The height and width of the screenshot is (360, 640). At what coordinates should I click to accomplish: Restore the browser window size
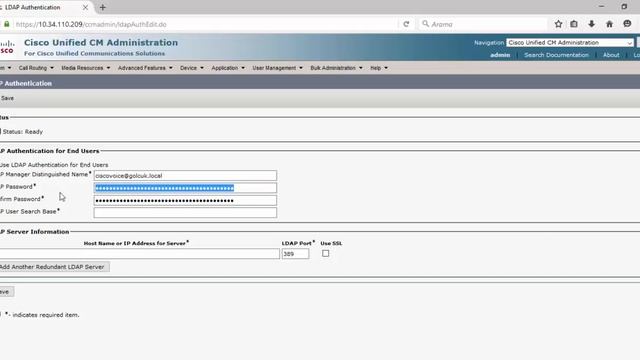pos(624,7)
